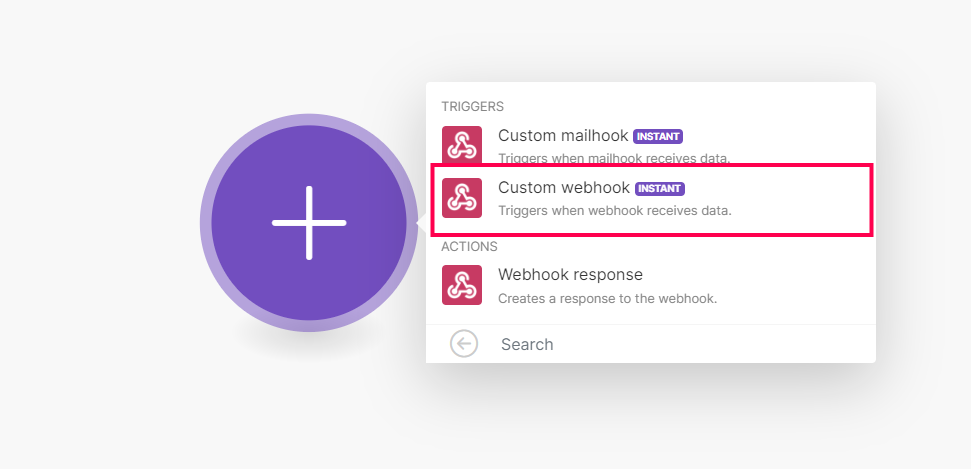Viewport: 971px width, 469px height.
Task: Click 'Triggers when mailhook receives data.' text
Action: (x=614, y=159)
